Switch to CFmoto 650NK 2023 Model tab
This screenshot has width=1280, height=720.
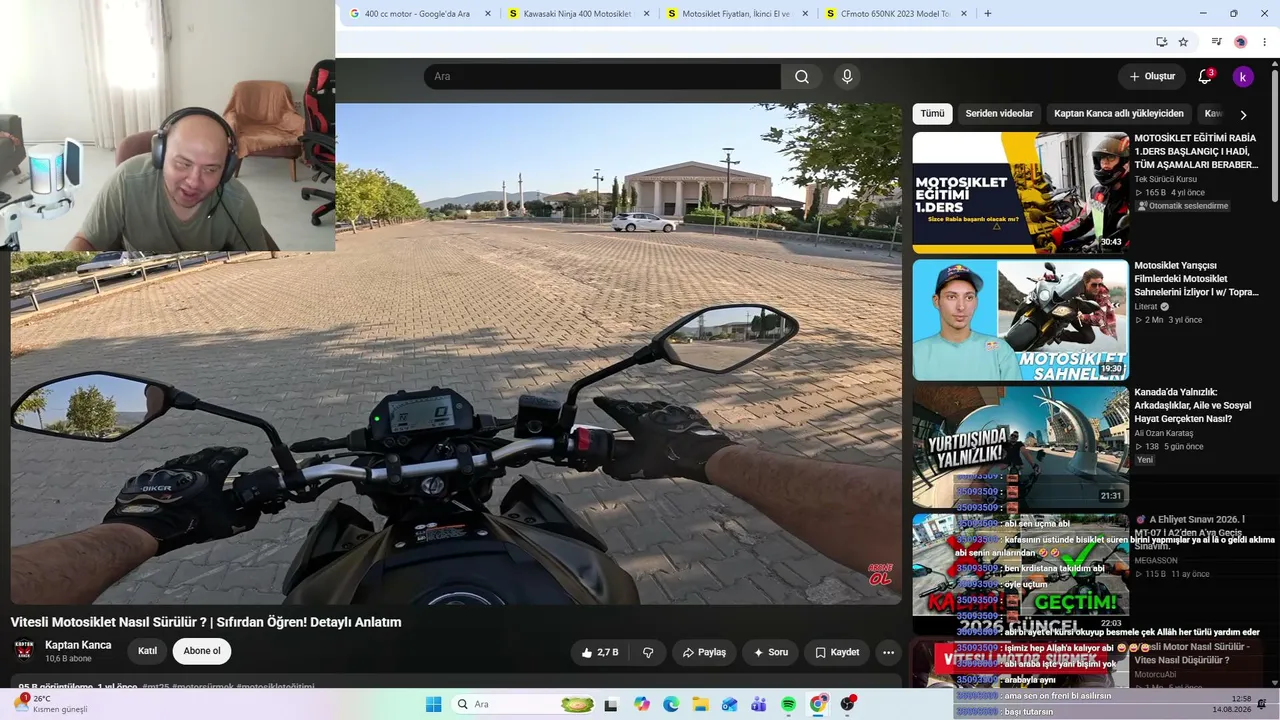pos(897,14)
